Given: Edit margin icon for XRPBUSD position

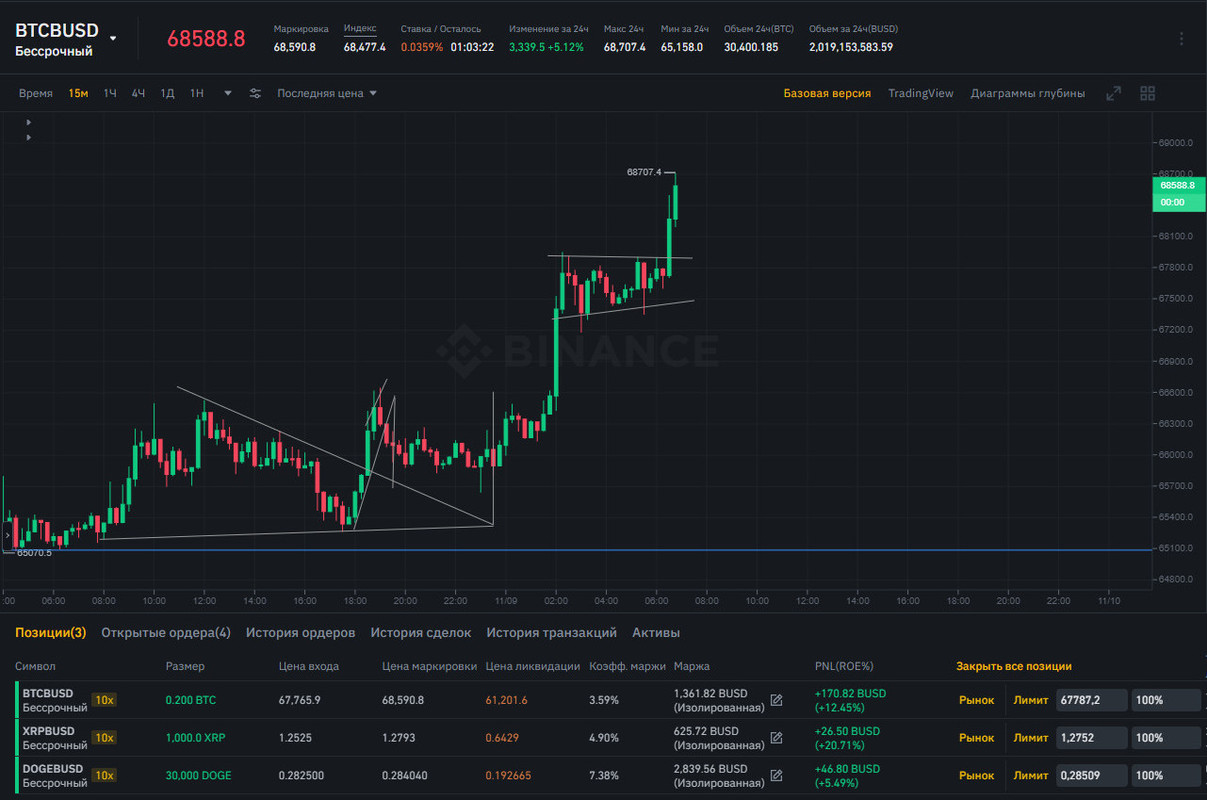Looking at the screenshot, I should (776, 738).
